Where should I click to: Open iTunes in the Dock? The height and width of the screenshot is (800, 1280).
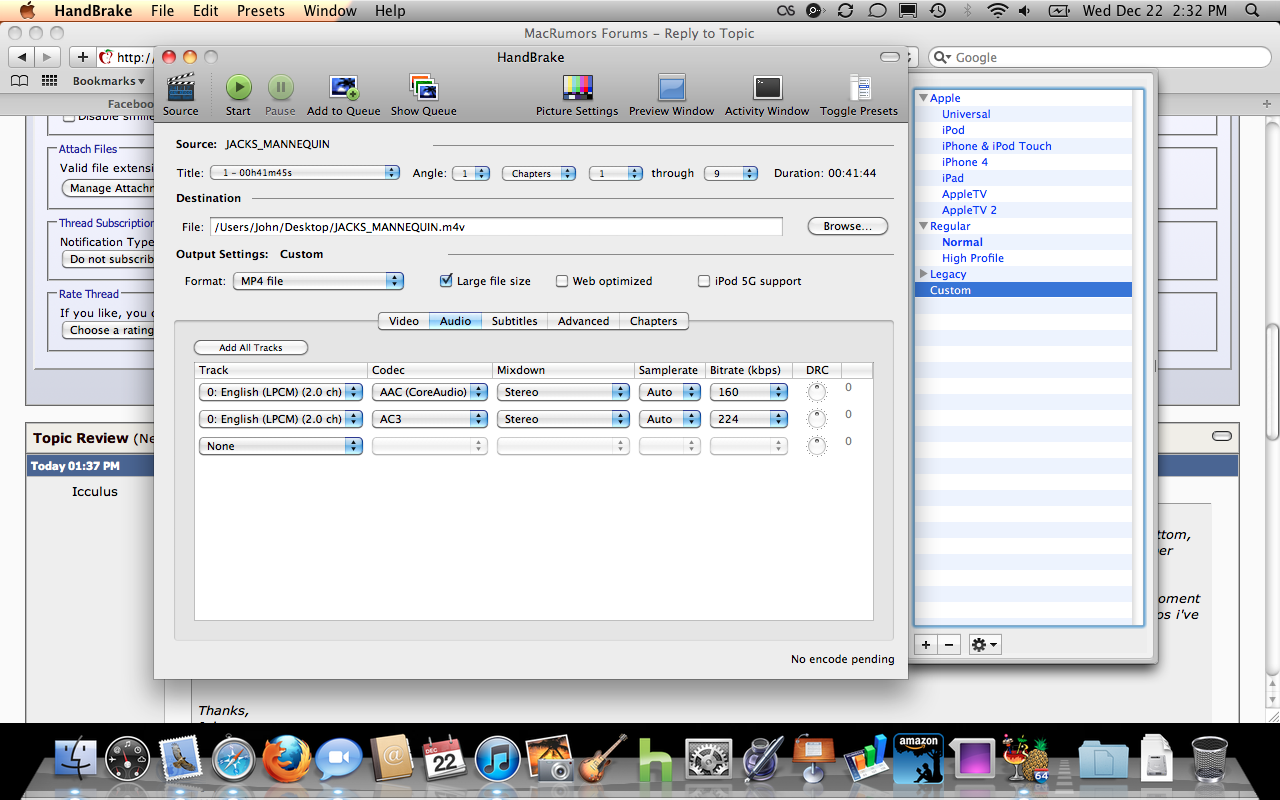coord(497,760)
